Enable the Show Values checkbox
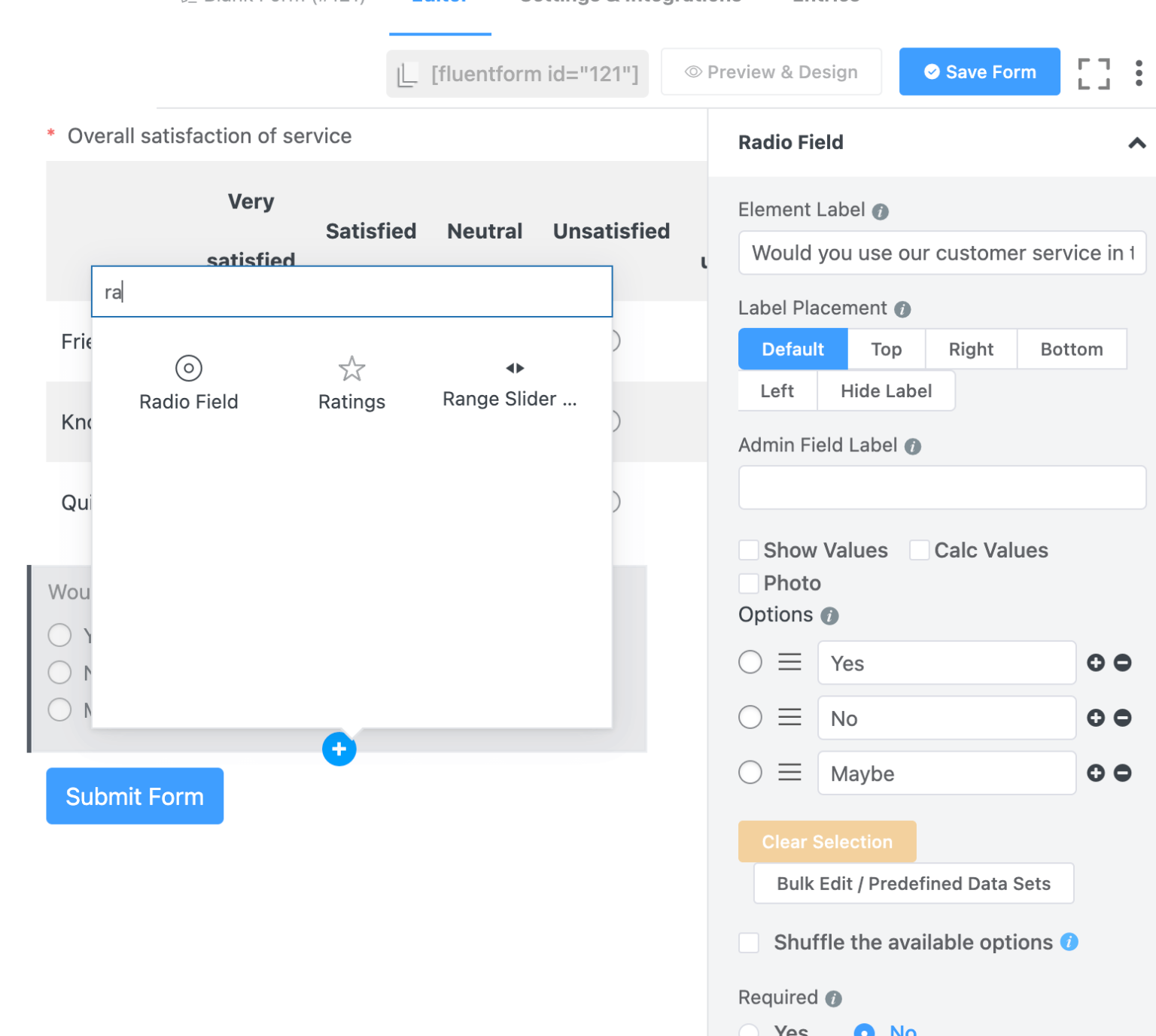 [748, 550]
